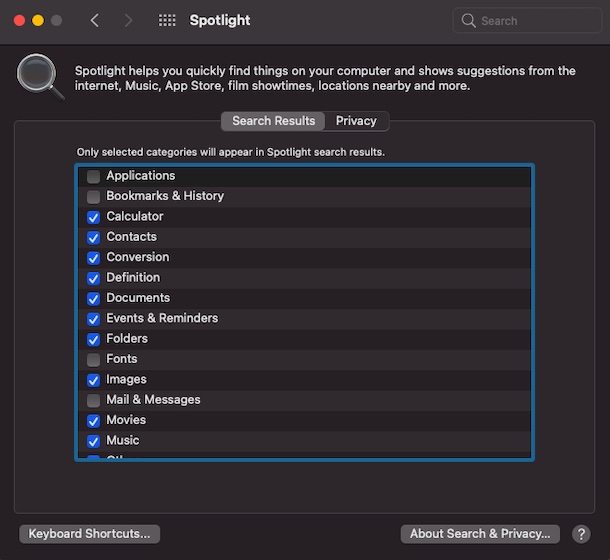The image size is (610, 560).
Task: Click the Calculator row text
Action: coord(135,216)
